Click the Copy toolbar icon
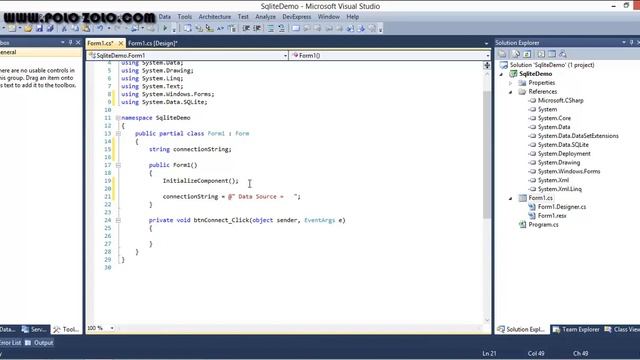Viewport: 640px width, 360px height. tap(75, 29)
